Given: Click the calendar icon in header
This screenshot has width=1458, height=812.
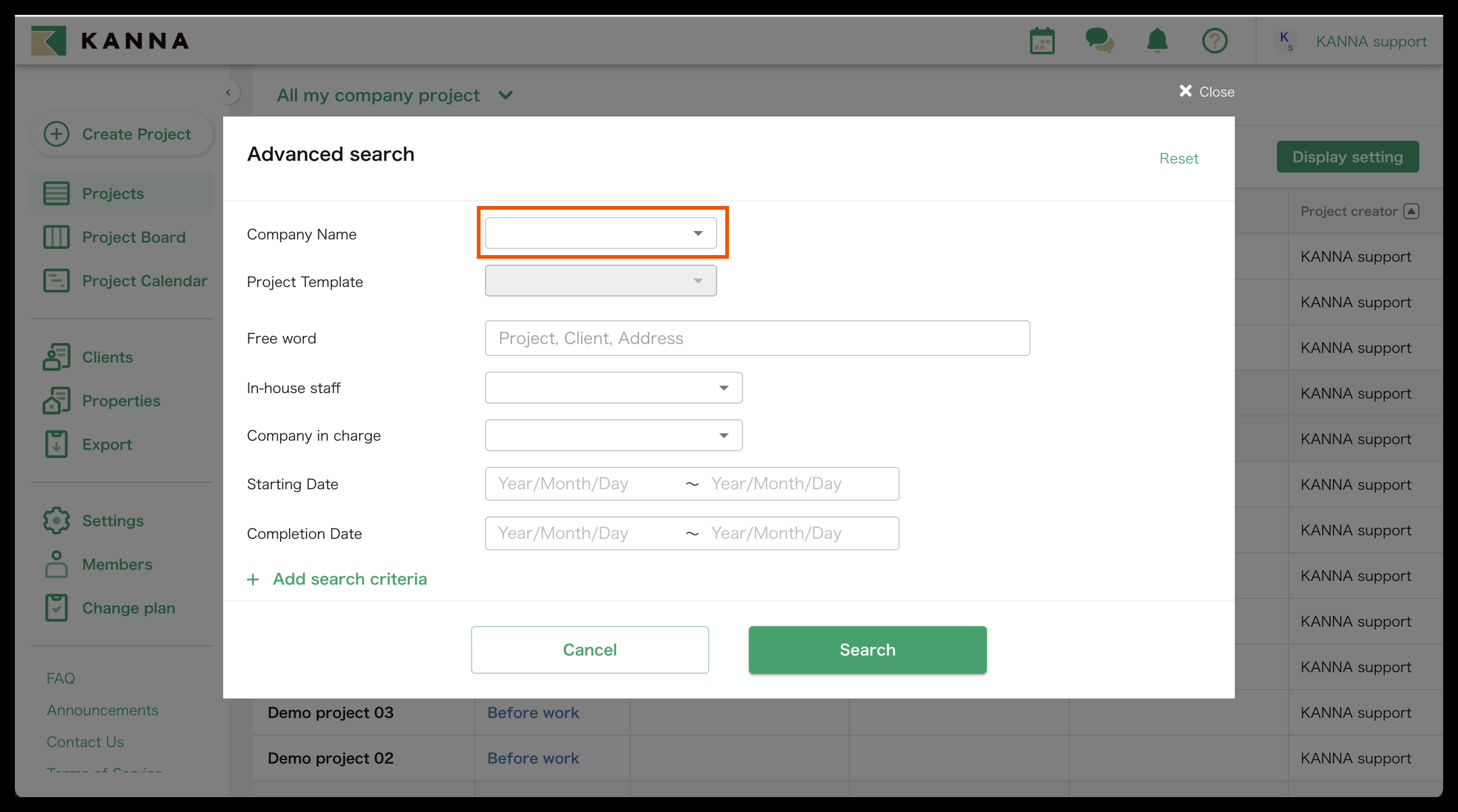Looking at the screenshot, I should [1042, 41].
